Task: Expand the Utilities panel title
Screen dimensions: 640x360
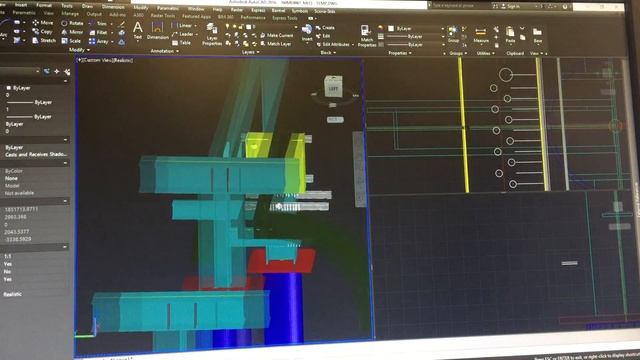Action: coord(485,53)
